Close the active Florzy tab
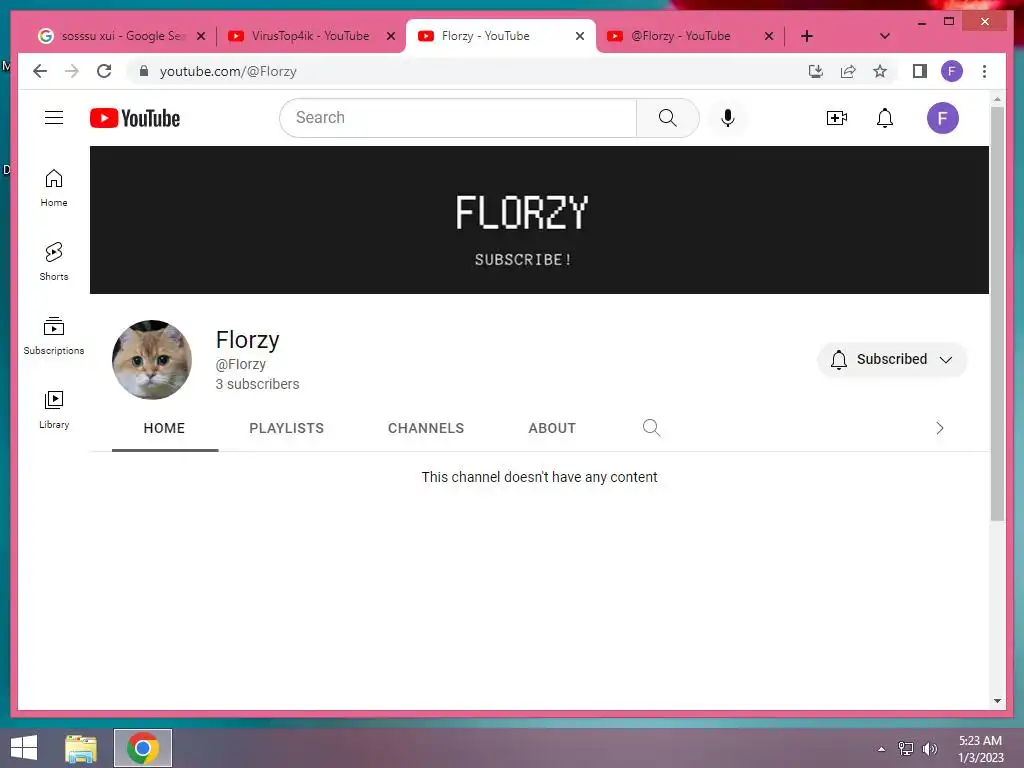The height and width of the screenshot is (768, 1024). pyautogui.click(x=579, y=36)
